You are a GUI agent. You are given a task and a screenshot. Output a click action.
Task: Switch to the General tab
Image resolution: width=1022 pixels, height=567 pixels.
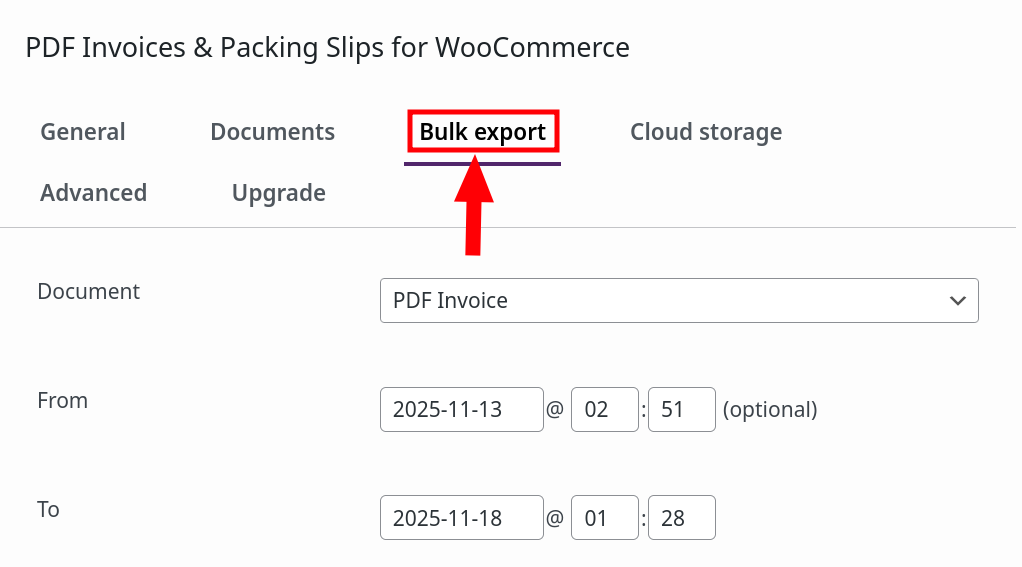(x=83, y=132)
